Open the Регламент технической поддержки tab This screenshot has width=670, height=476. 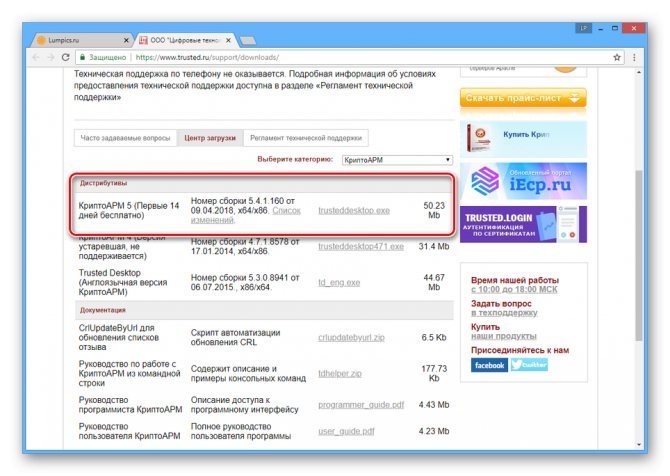click(x=306, y=138)
